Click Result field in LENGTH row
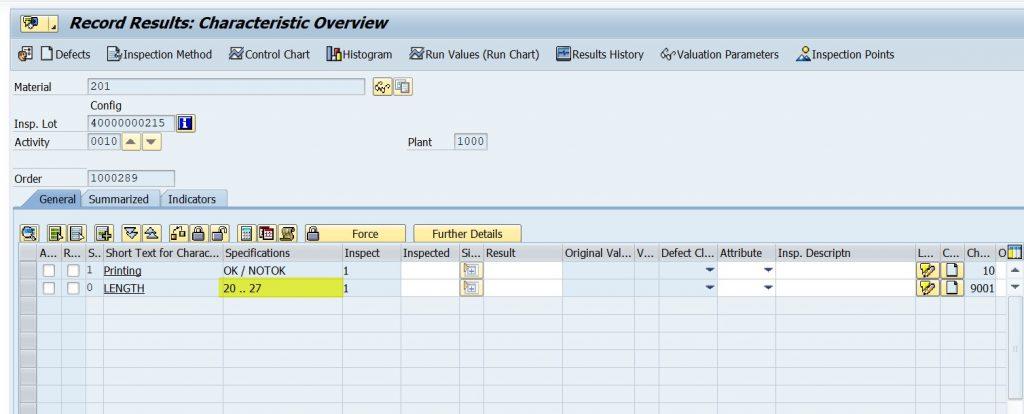 [x=523, y=288]
